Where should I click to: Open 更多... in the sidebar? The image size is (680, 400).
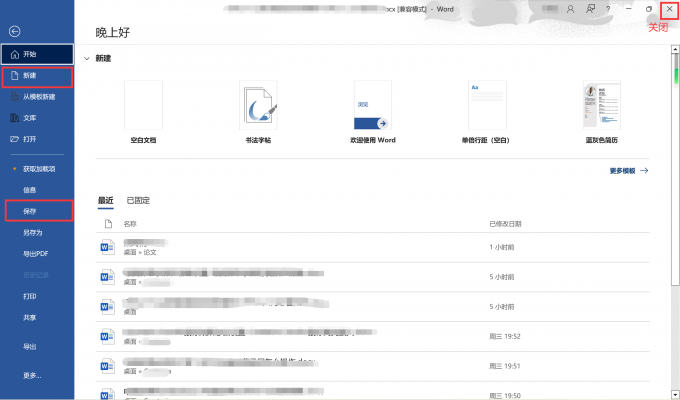[37, 376]
